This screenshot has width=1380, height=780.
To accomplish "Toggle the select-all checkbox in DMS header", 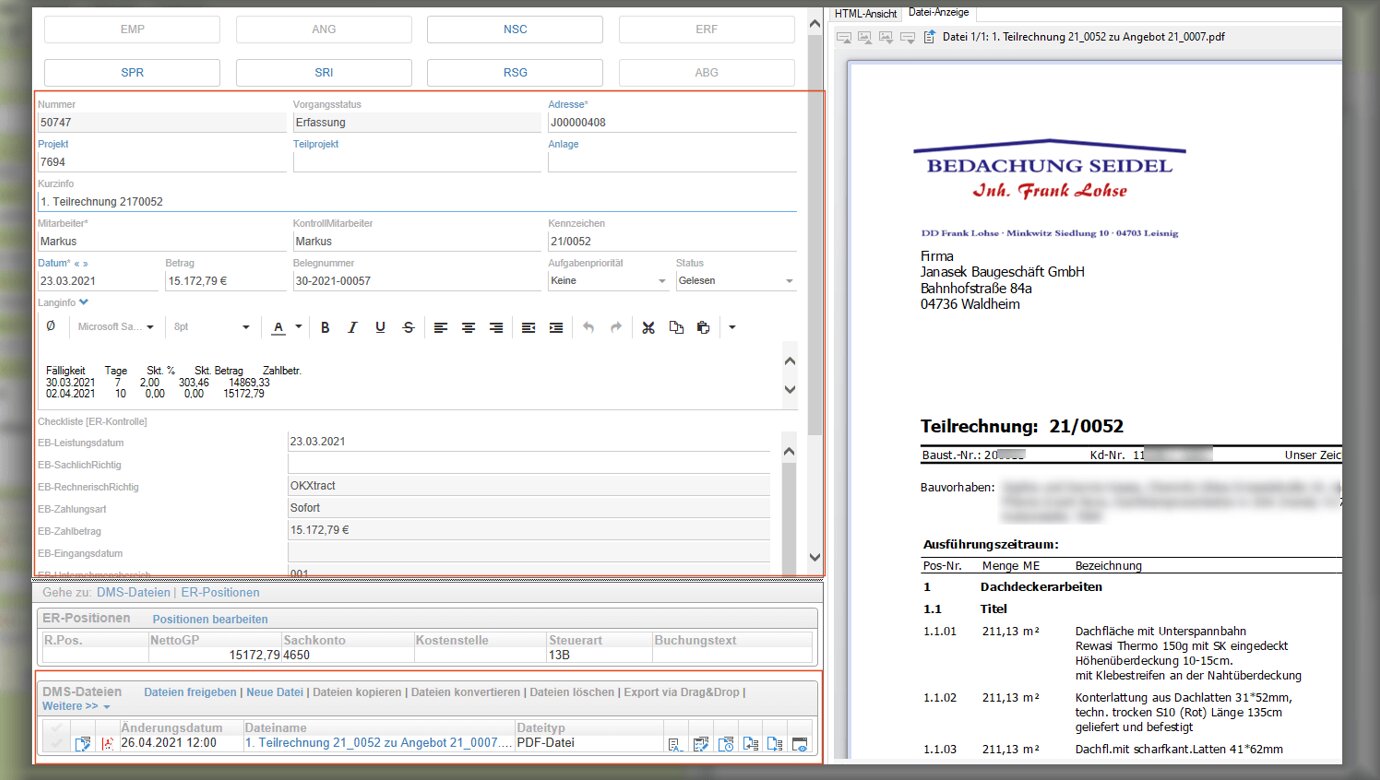I will point(56,728).
